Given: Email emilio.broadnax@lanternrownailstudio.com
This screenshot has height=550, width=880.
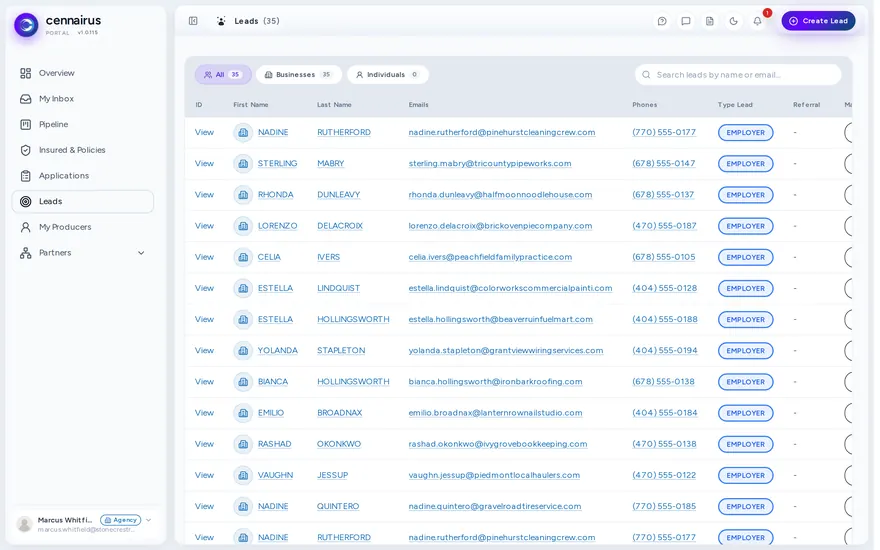Looking at the screenshot, I should coord(495,413).
